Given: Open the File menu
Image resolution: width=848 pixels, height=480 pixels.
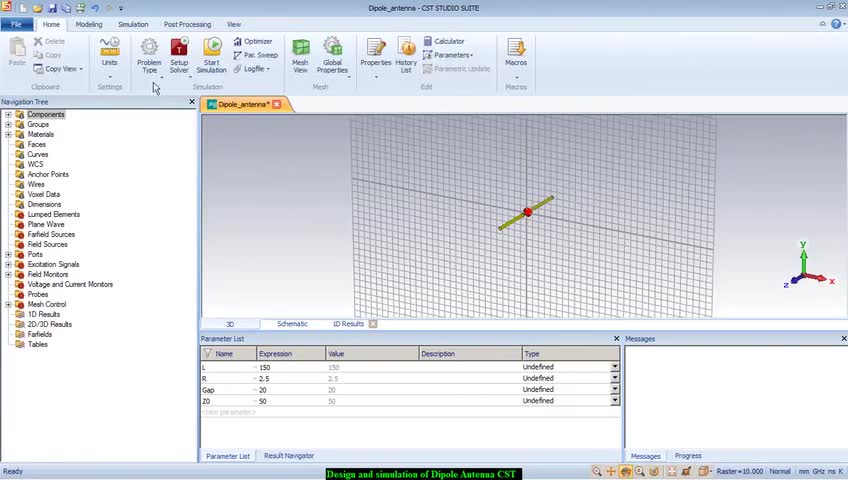Looking at the screenshot, I should click(16, 24).
